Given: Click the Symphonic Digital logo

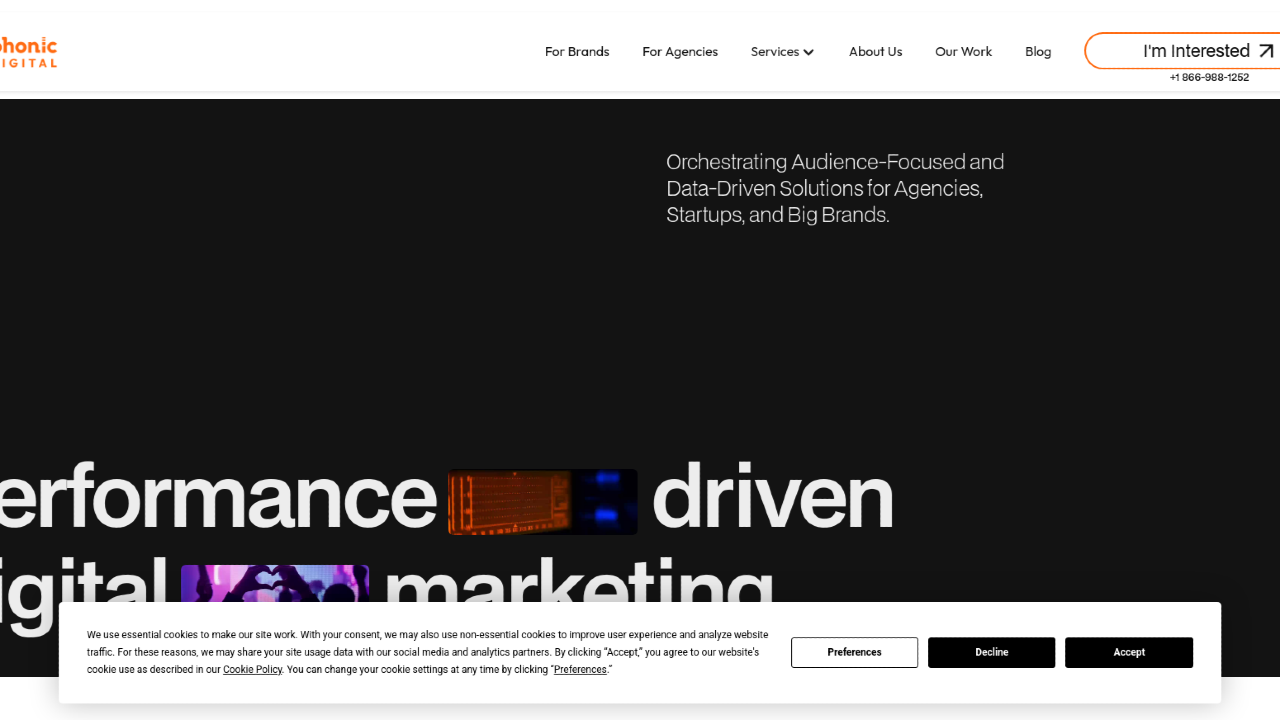Looking at the screenshot, I should (x=28, y=51).
